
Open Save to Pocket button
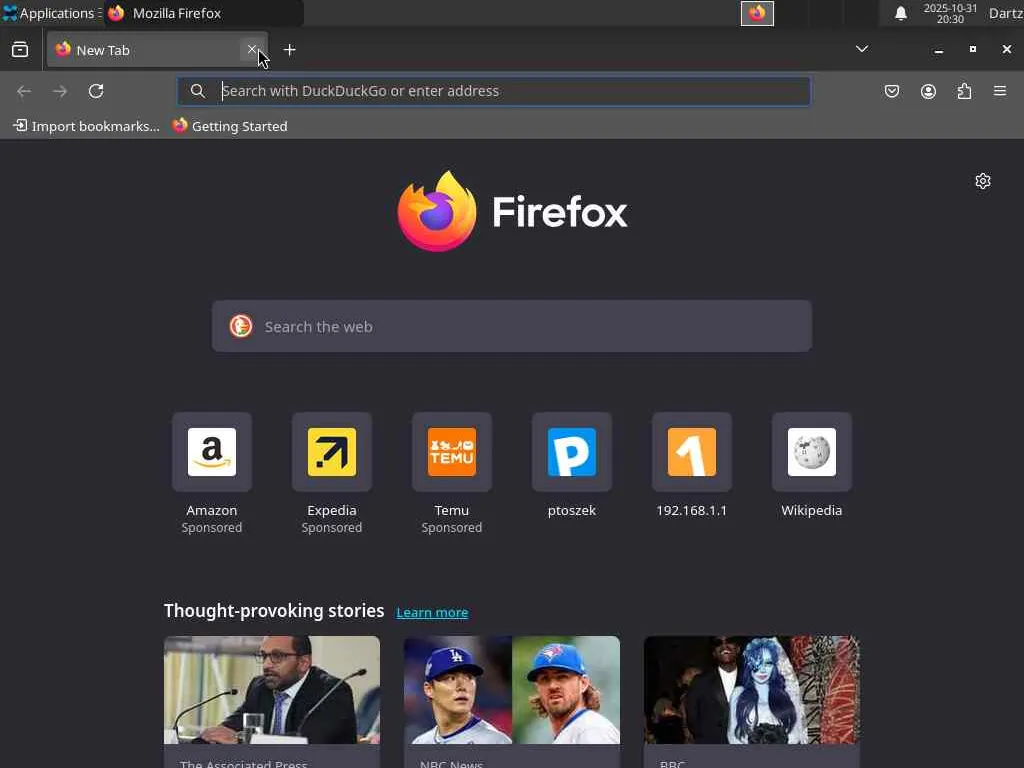point(891,91)
